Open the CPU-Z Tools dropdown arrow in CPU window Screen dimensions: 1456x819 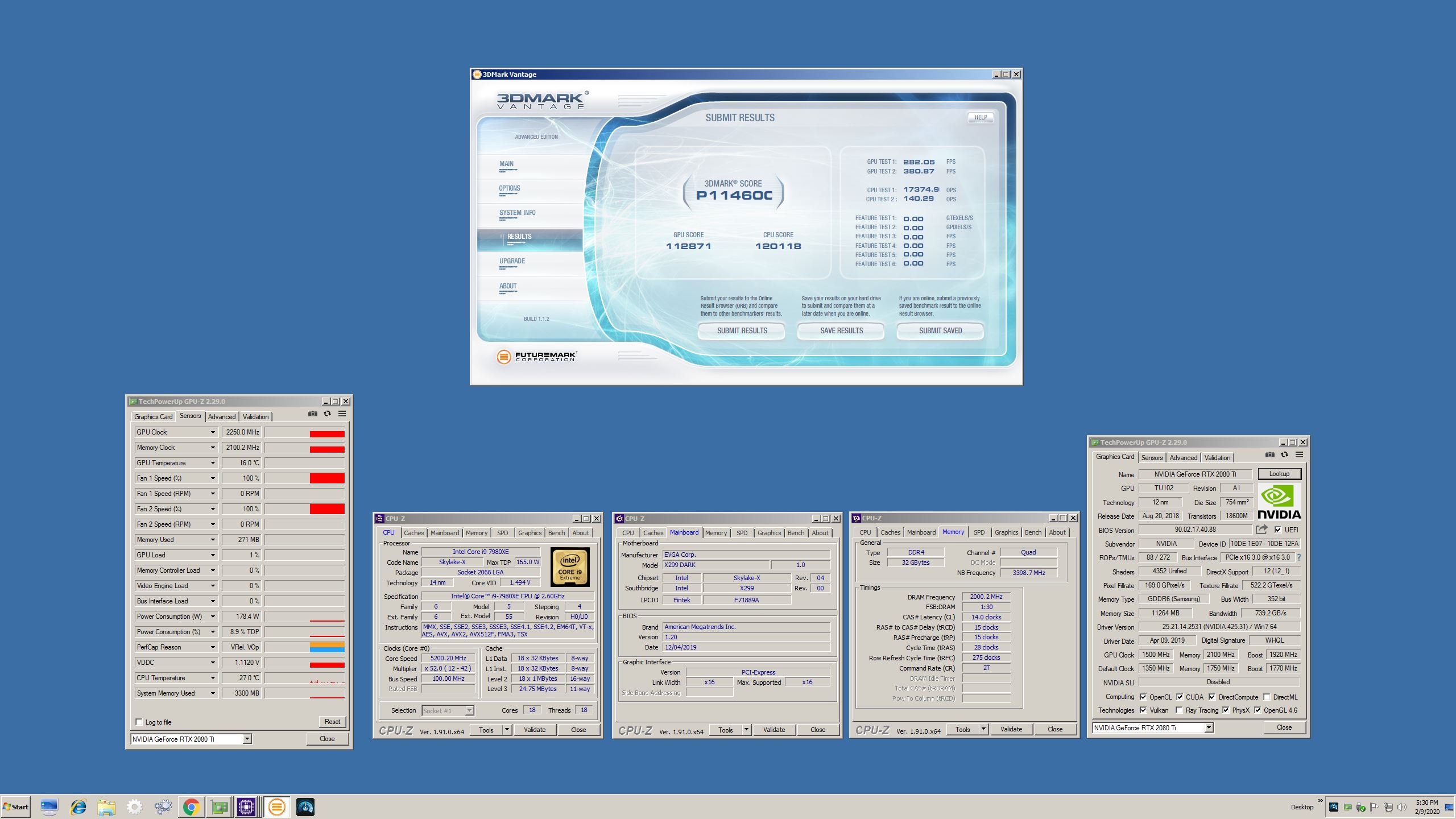(x=507, y=730)
